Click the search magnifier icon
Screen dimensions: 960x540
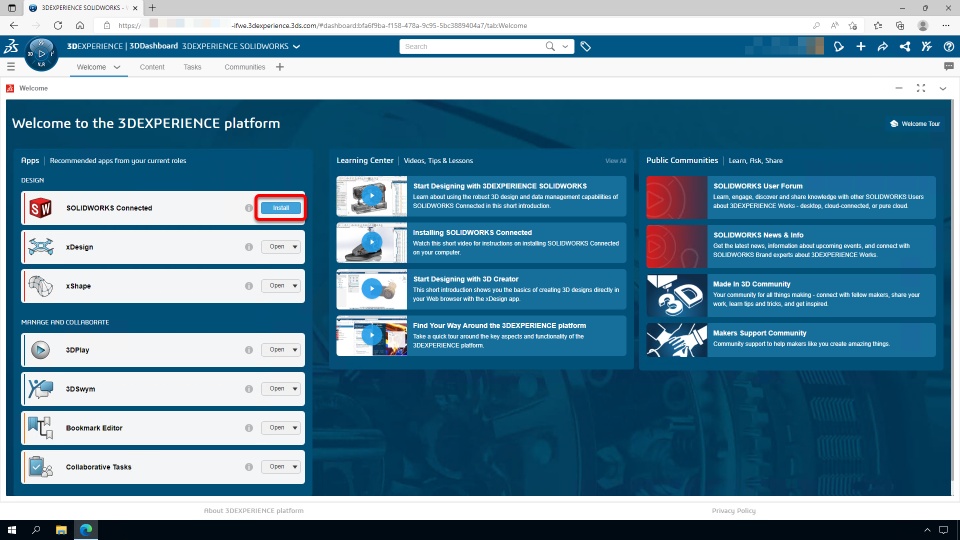[x=550, y=47]
